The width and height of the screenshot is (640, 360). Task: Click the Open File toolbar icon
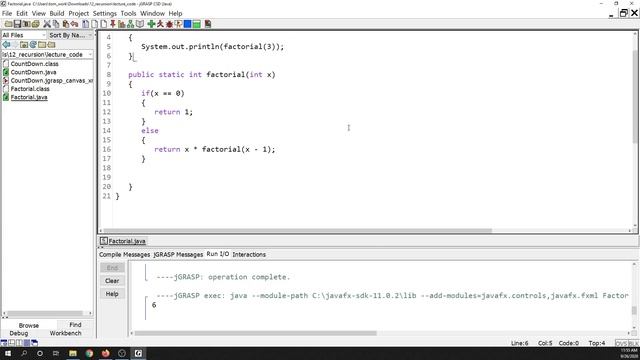tap(8, 24)
